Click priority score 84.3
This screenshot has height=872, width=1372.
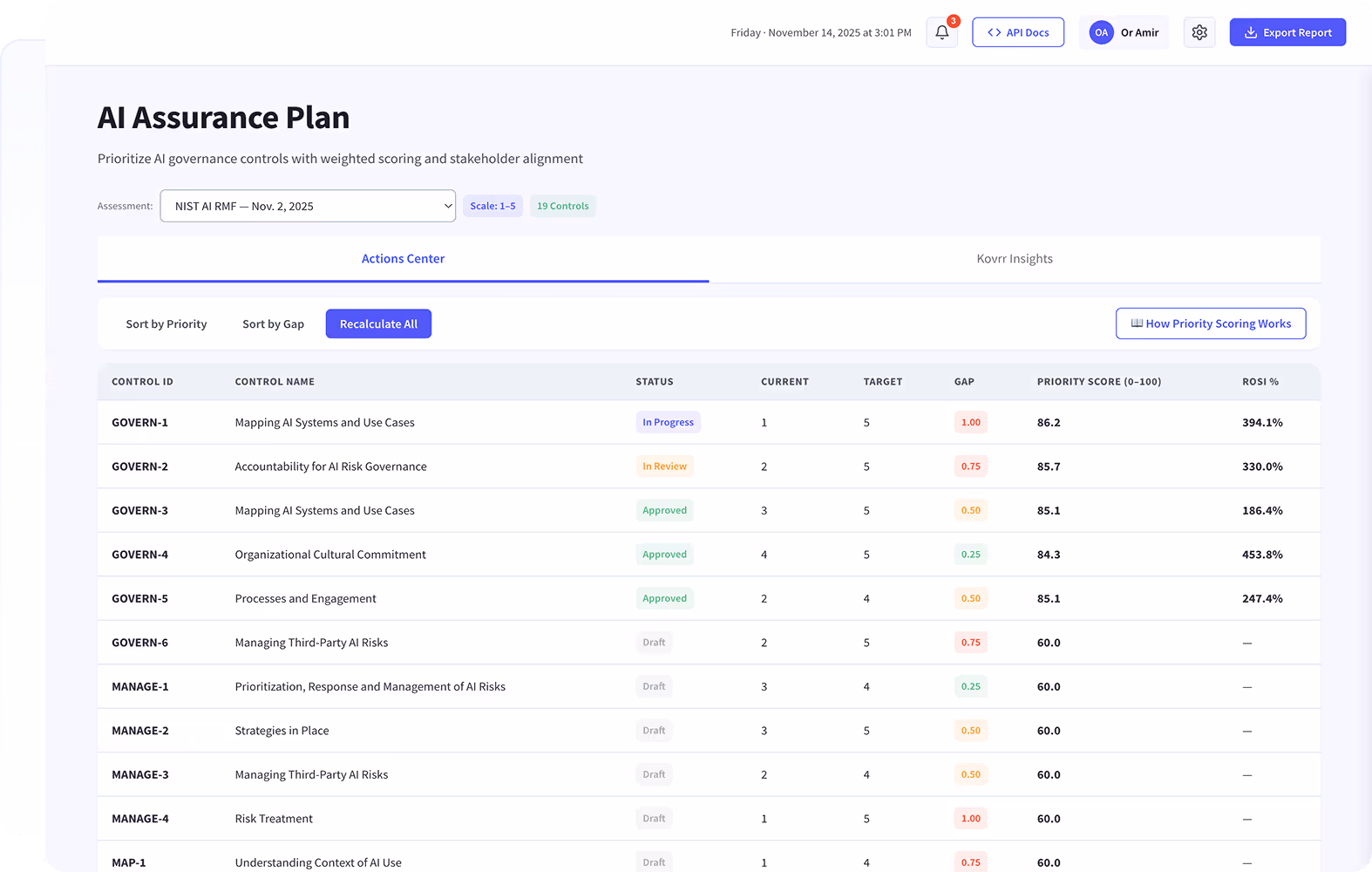click(1049, 555)
